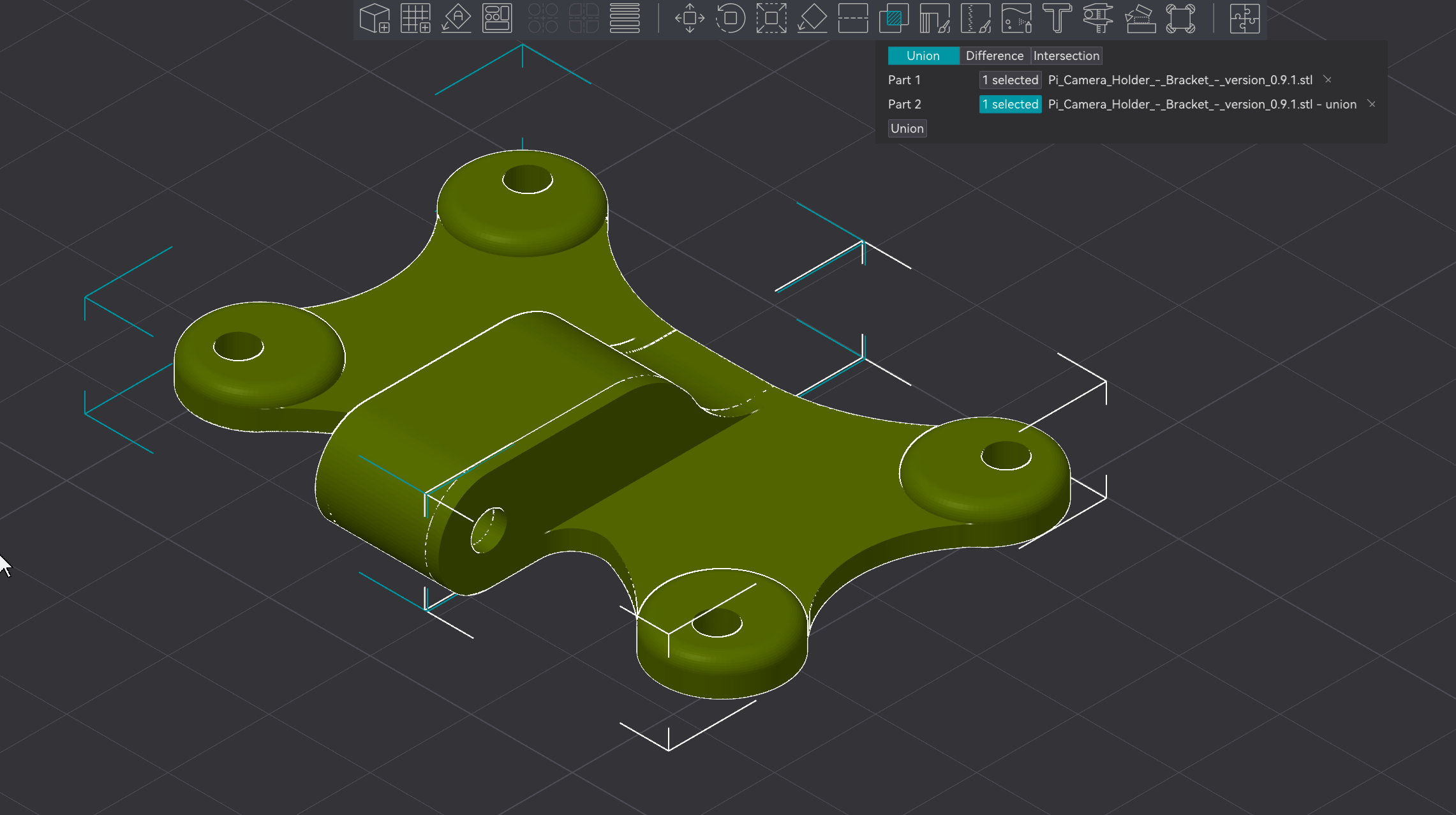1456x815 pixels.
Task: Click the 'Part 2' label
Action: 904,104
